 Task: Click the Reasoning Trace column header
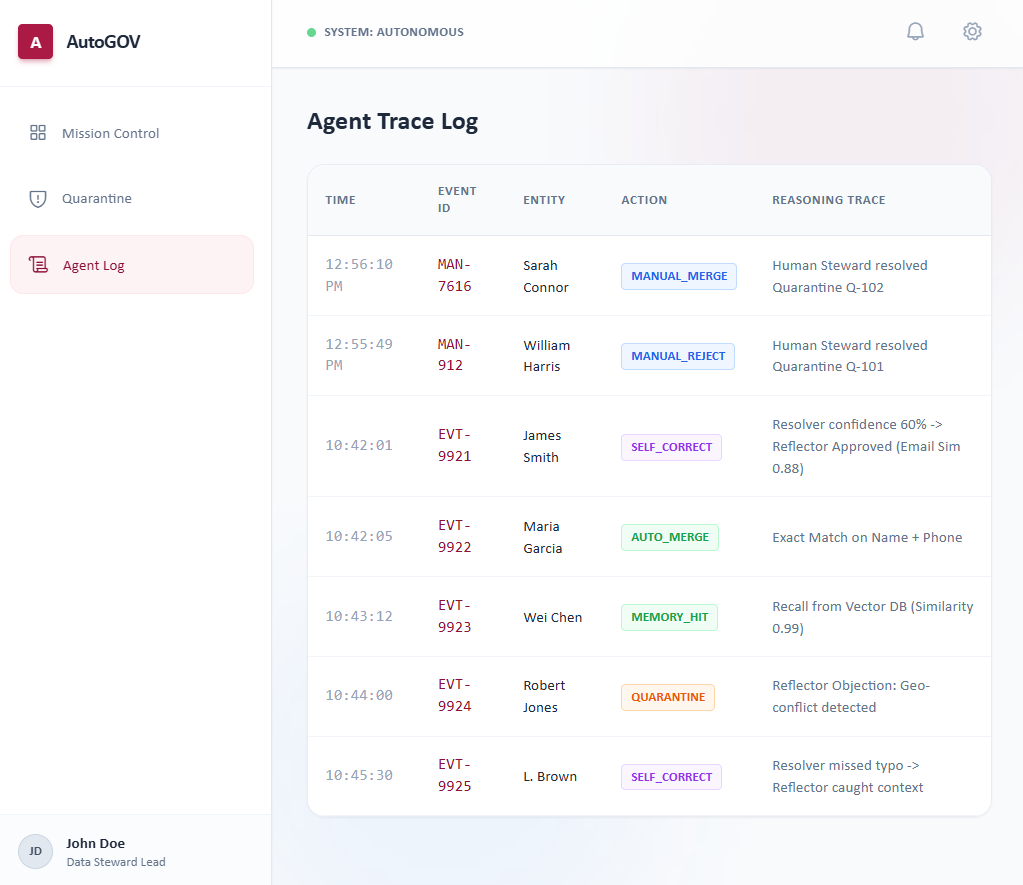pos(828,200)
